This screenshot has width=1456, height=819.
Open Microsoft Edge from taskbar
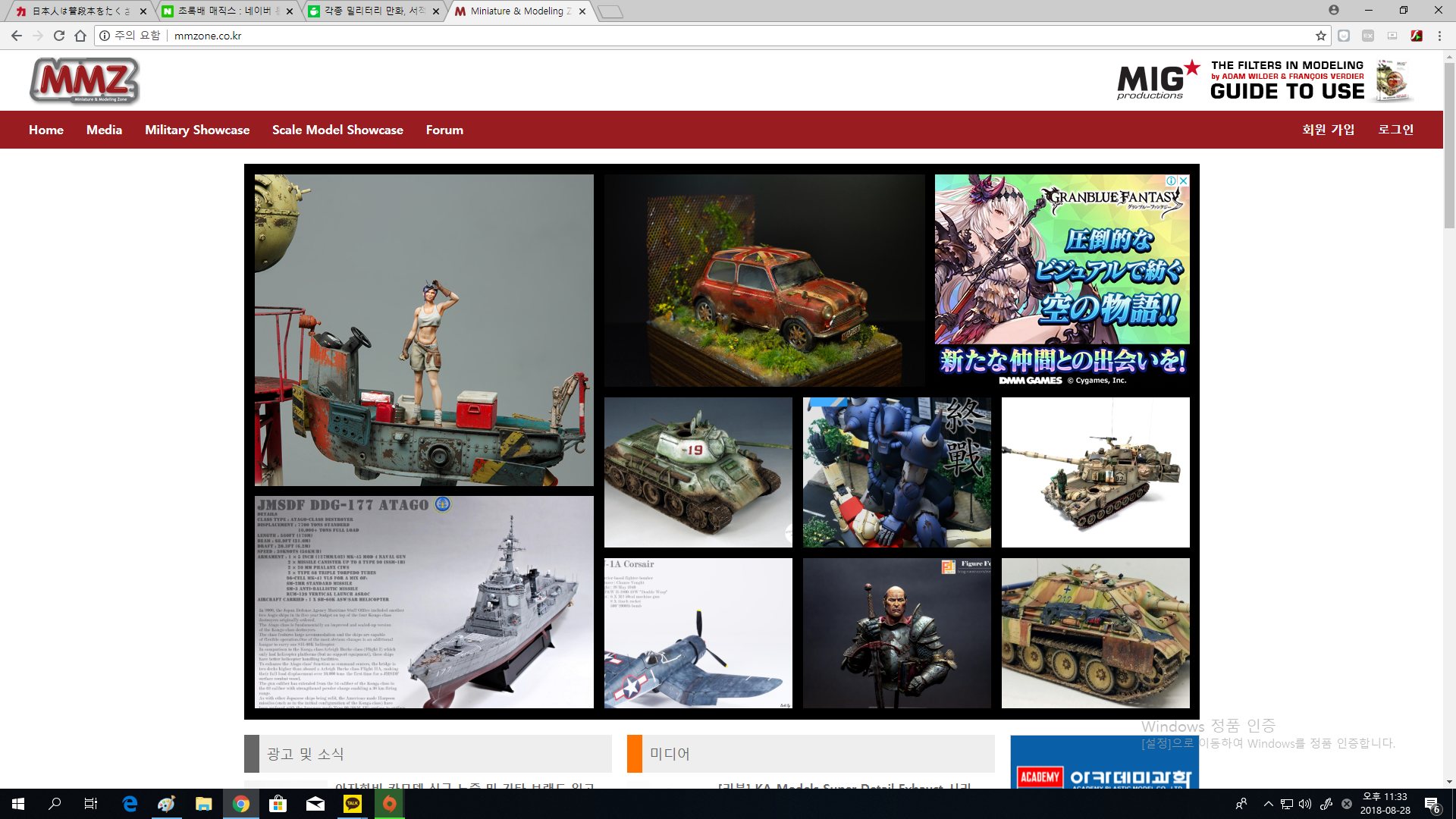pos(130,804)
